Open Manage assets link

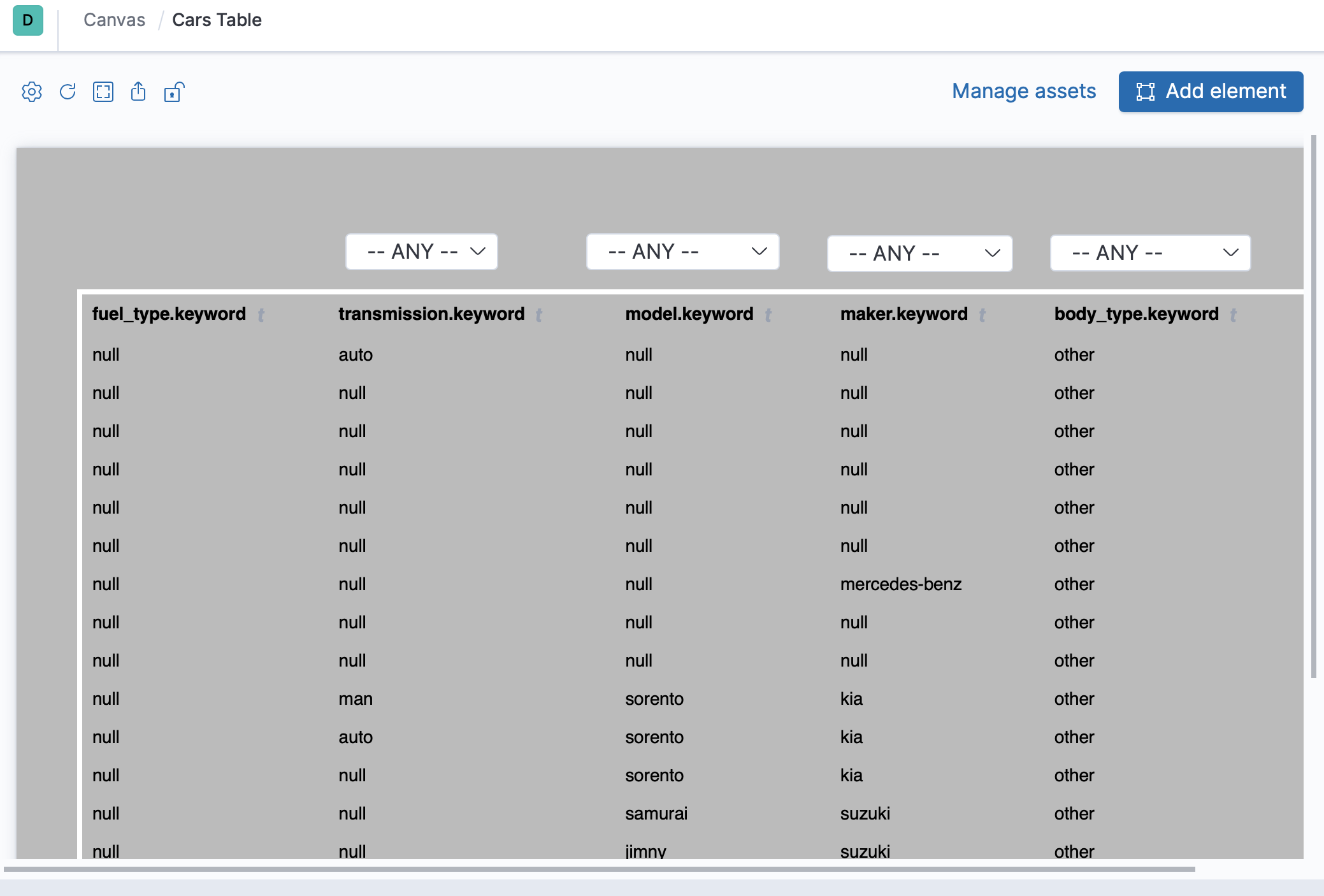[x=1024, y=91]
